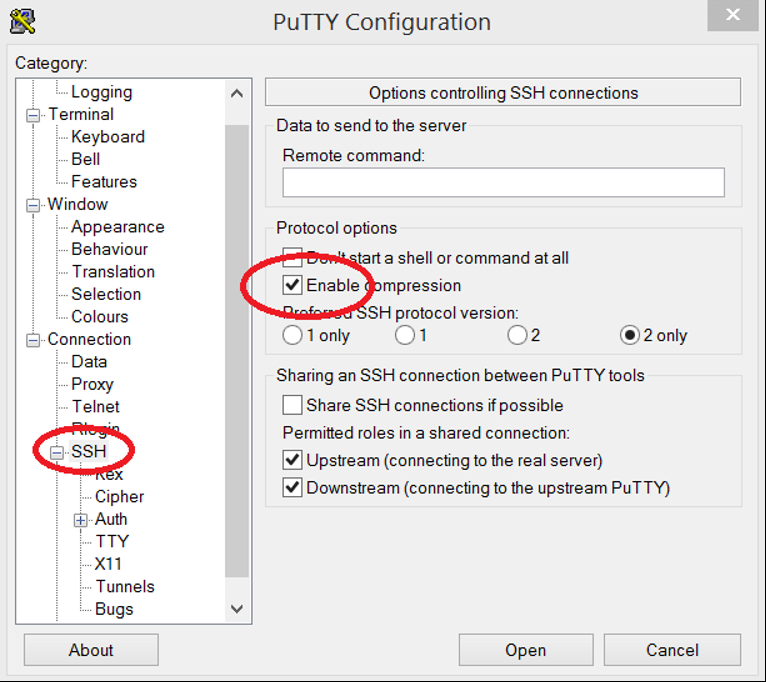Enable 'Don't start a shell or command' checkbox

(292, 257)
